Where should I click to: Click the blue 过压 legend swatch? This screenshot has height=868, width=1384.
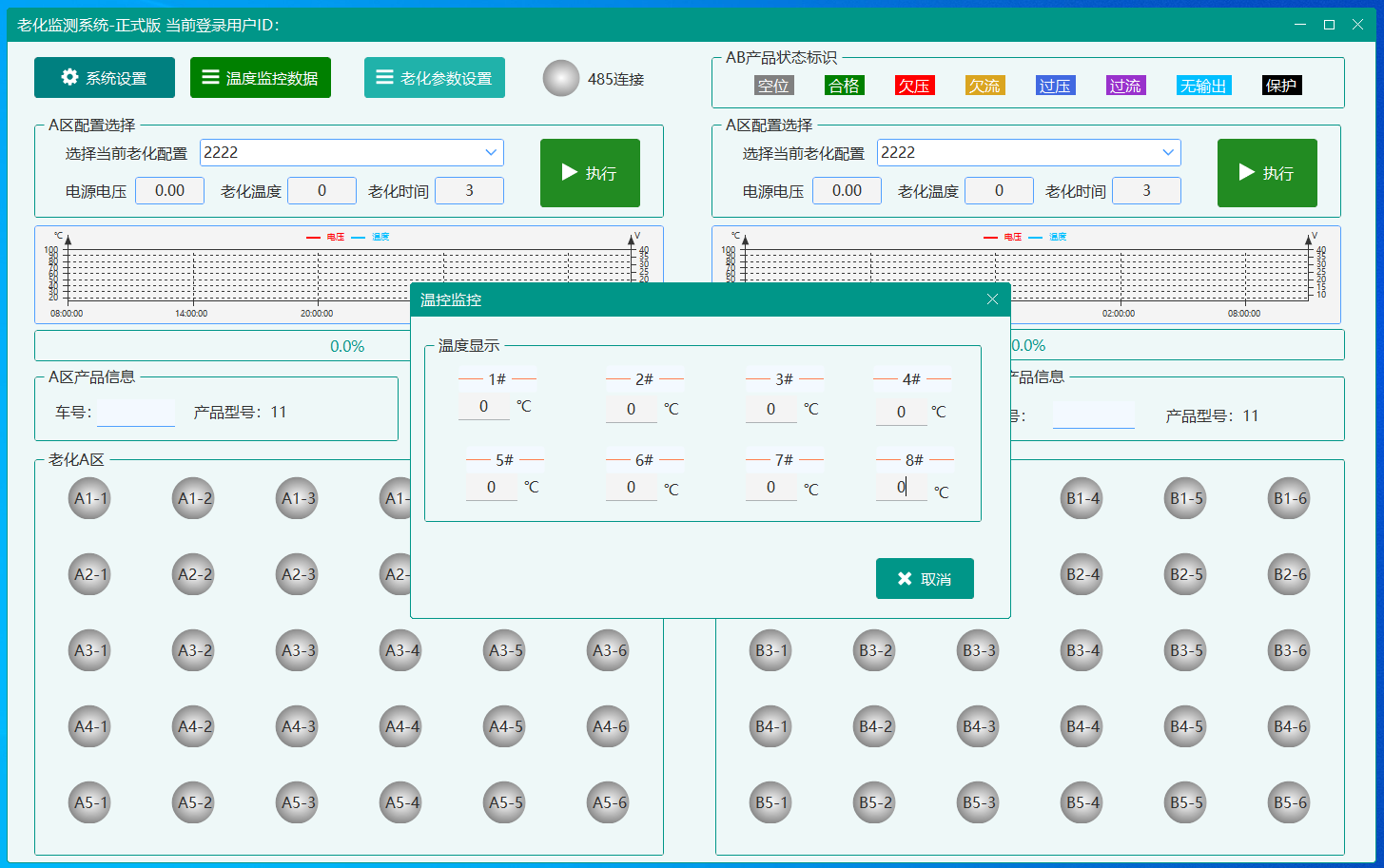[x=1055, y=86]
